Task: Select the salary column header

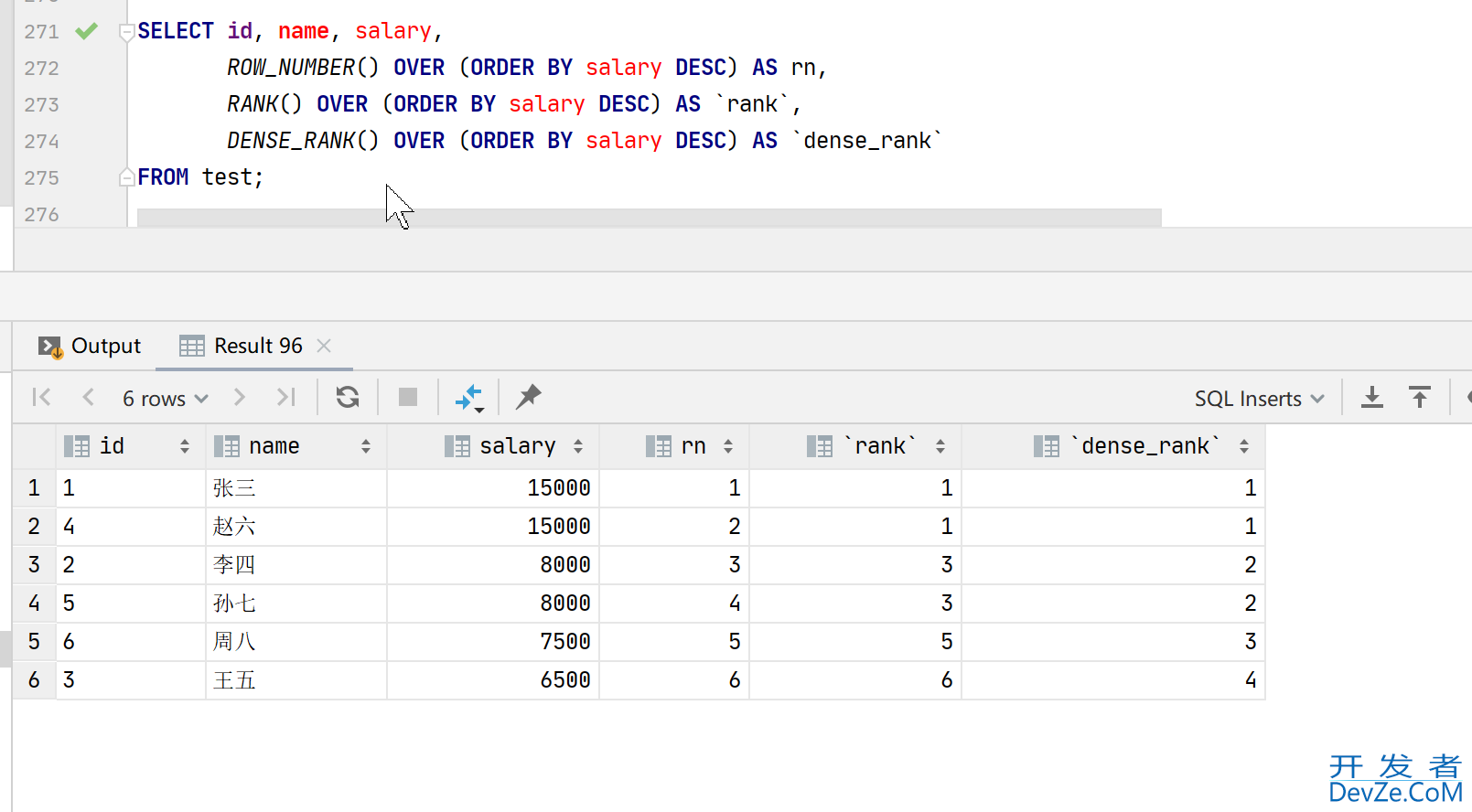Action: (493, 446)
